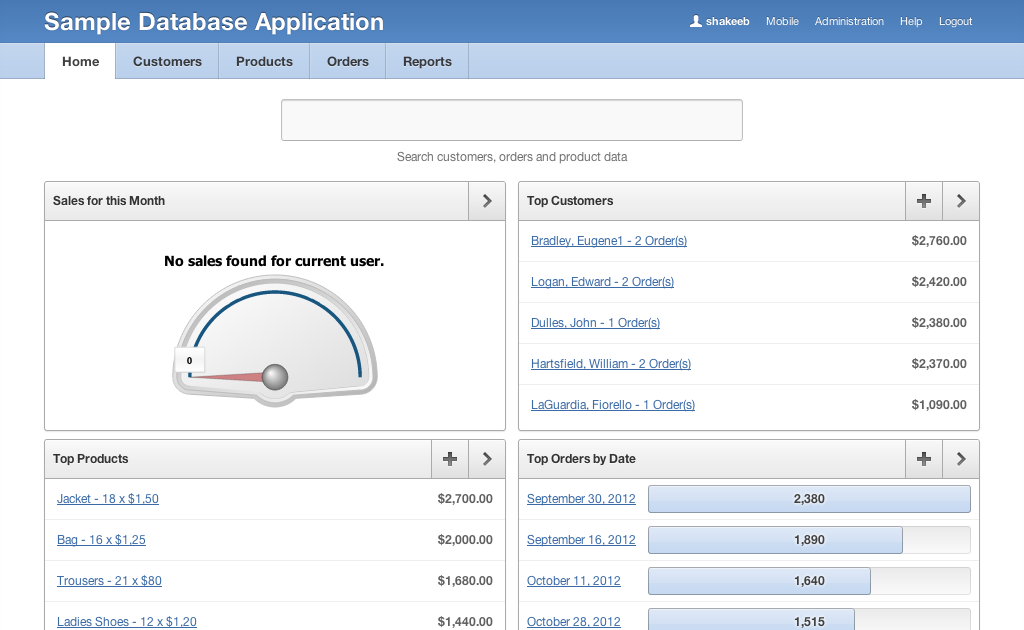The width and height of the screenshot is (1024, 630).
Task: Click the arrow icon in Top Orders by Date
Action: click(x=961, y=459)
